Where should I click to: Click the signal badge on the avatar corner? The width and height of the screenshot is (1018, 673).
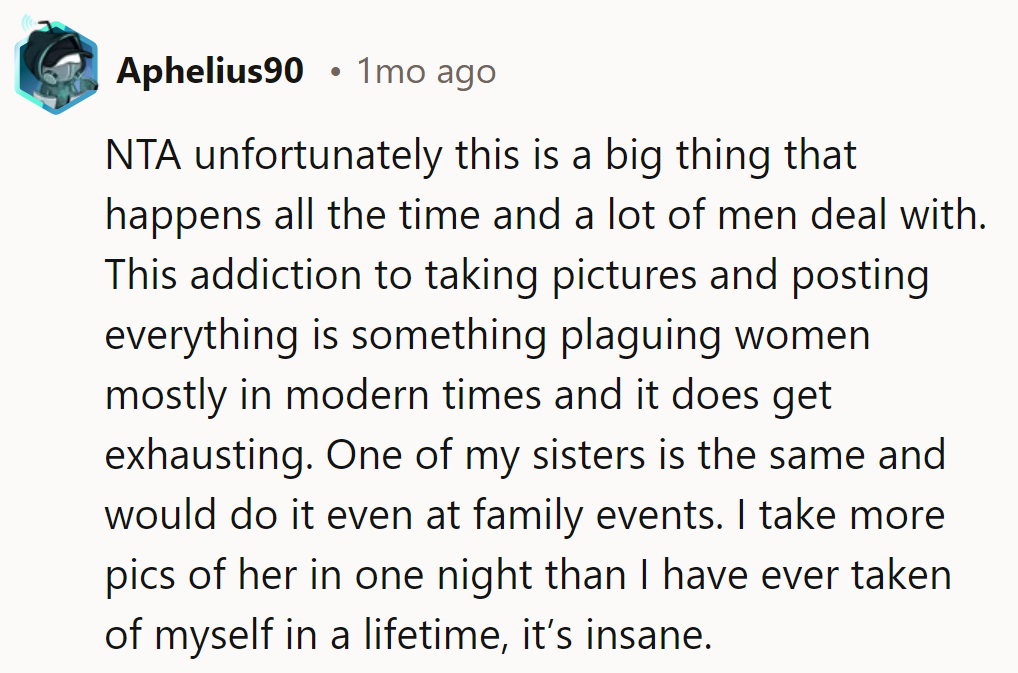27,23
